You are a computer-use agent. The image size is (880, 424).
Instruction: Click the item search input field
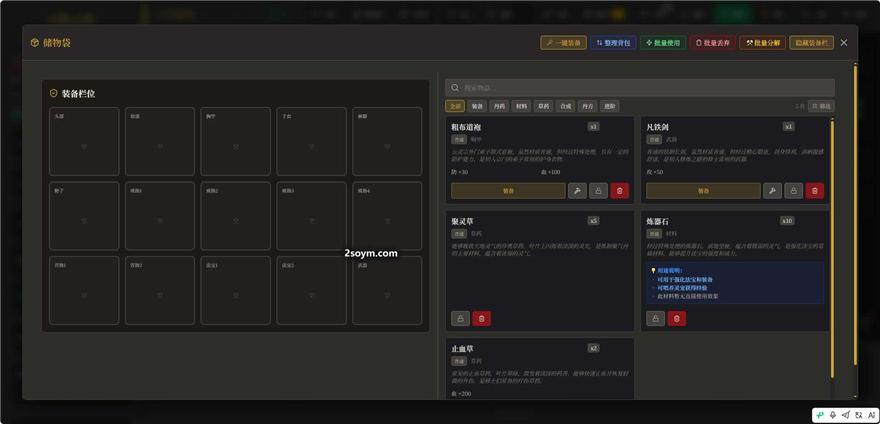[x=640, y=88]
